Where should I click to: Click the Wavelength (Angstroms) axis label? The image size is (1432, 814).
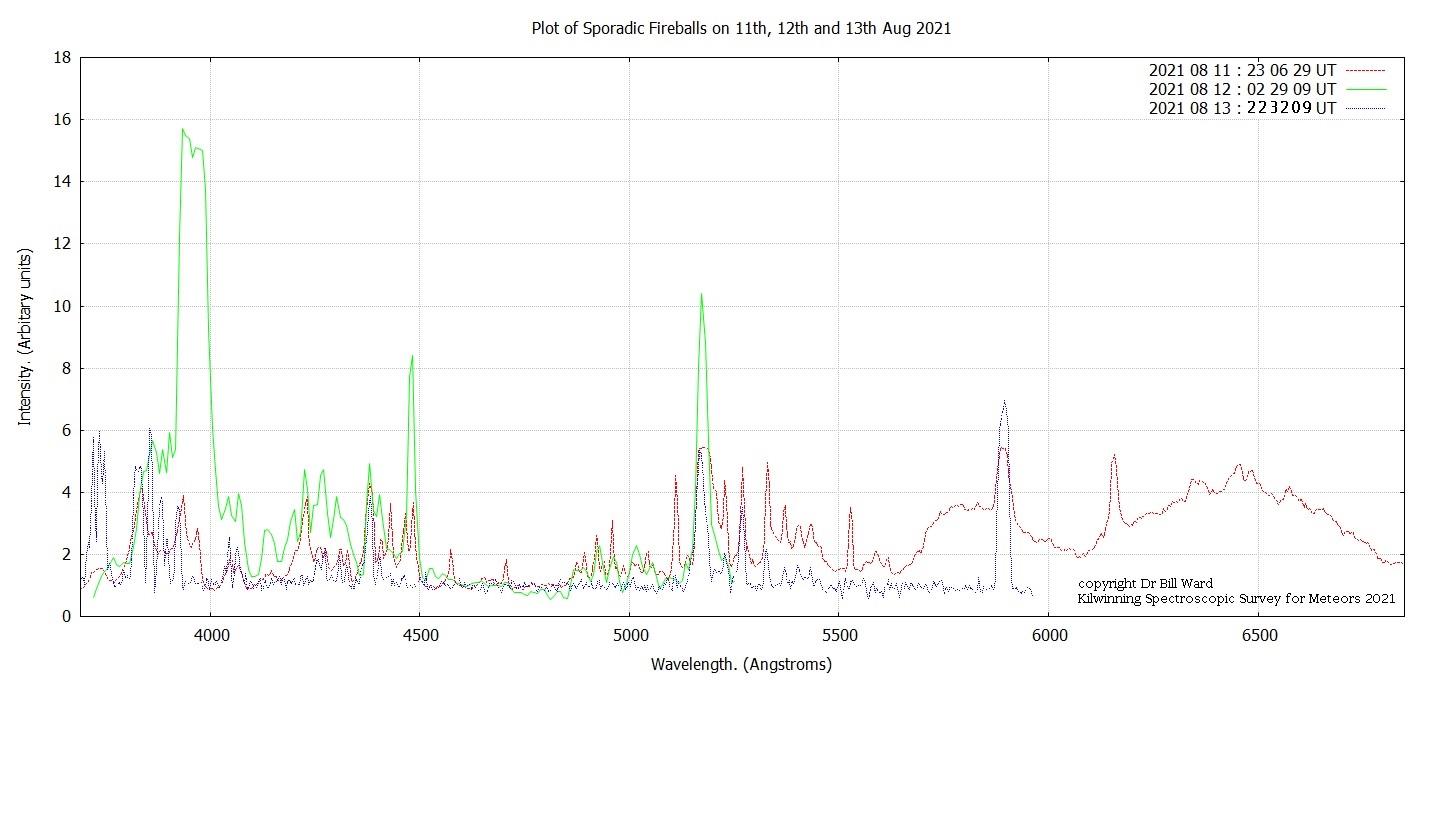click(x=741, y=664)
